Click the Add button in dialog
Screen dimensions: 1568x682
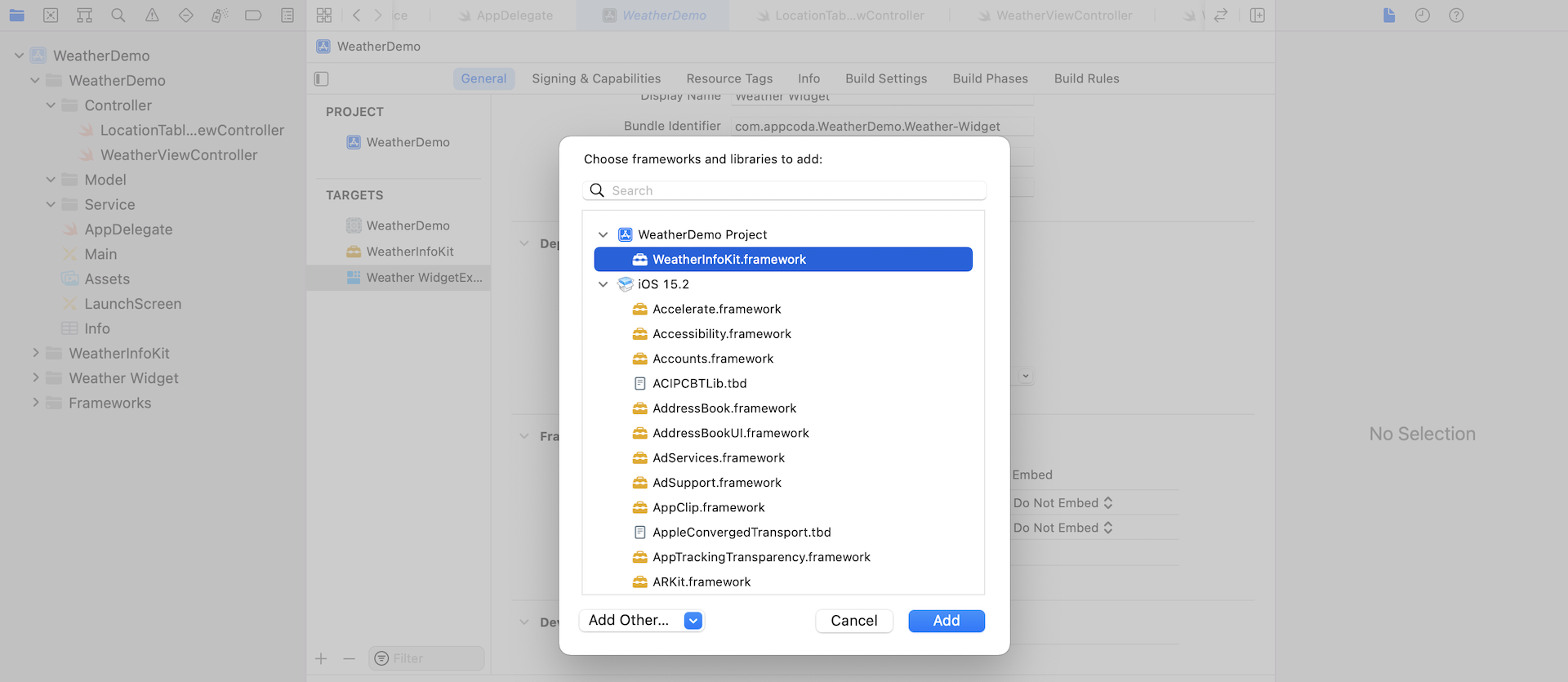pyautogui.click(x=946, y=621)
